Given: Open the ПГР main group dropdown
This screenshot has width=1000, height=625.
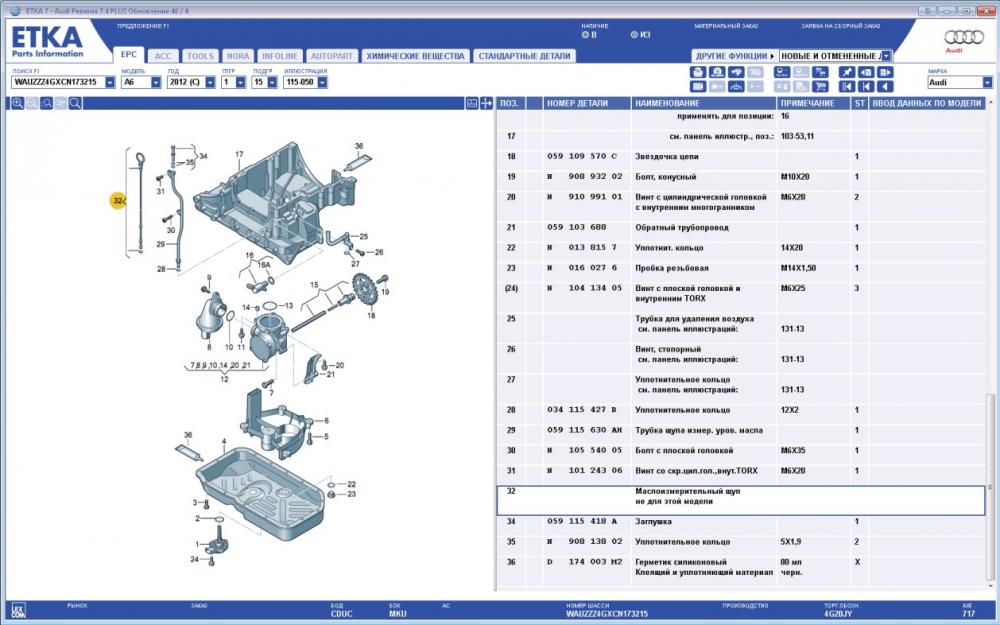Looking at the screenshot, I should tap(240, 82).
